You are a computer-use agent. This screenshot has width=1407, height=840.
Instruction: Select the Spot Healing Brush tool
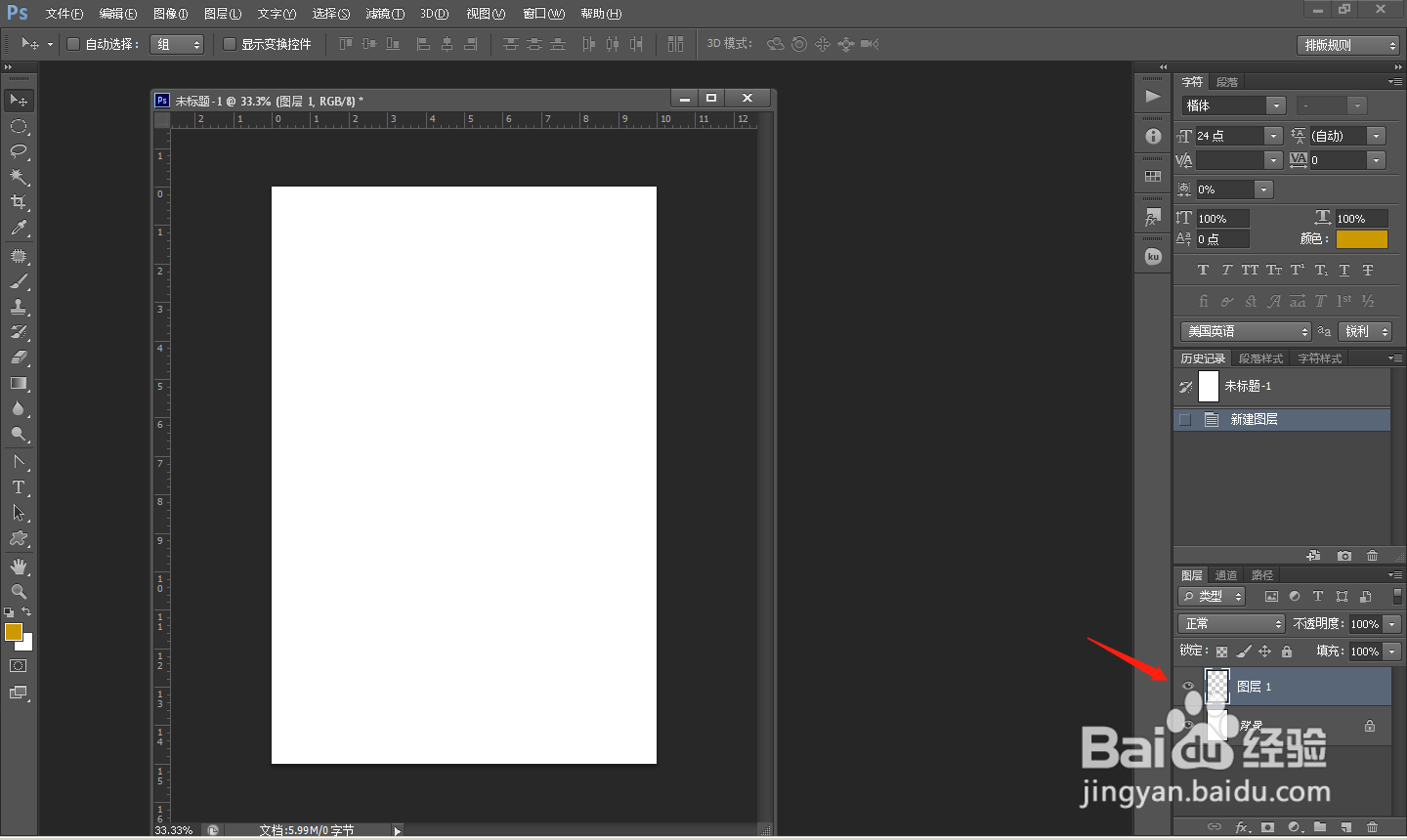coord(19,256)
